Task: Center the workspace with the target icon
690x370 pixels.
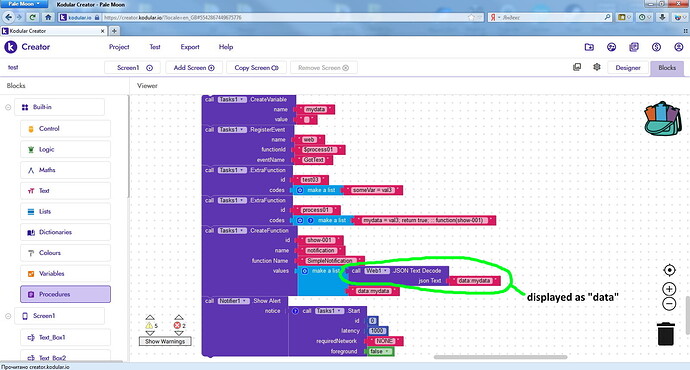Action: [669, 270]
